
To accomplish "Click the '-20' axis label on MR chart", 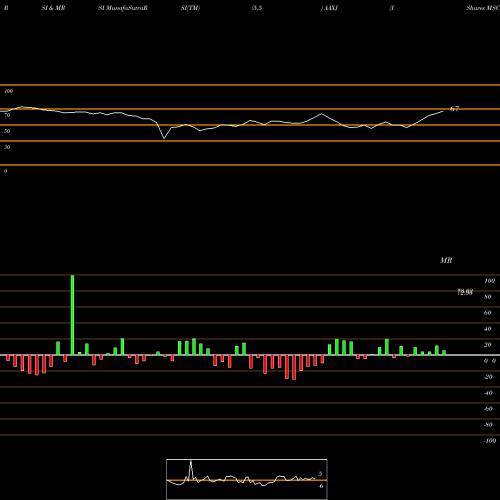I will (x=488, y=377).
